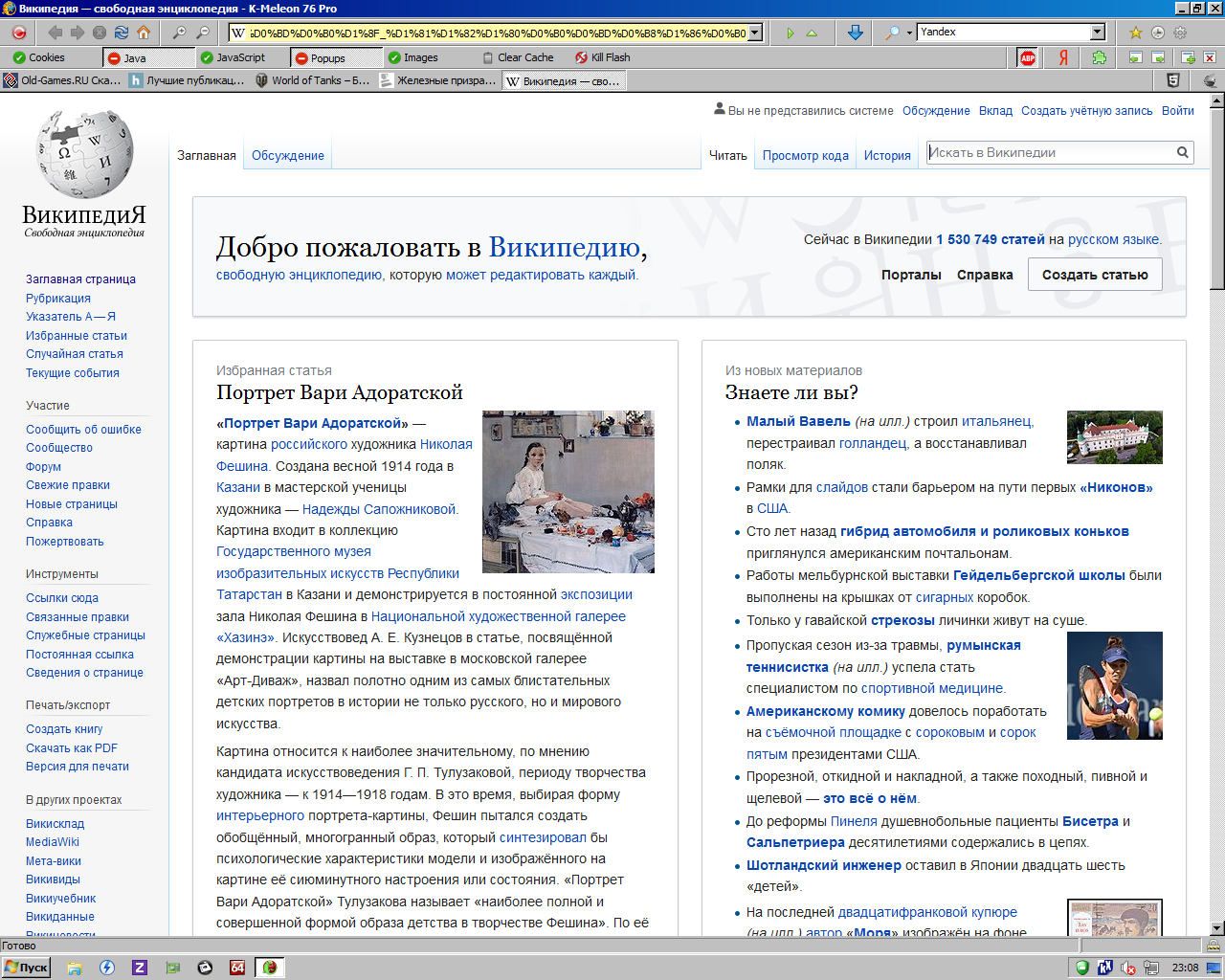Toggle the Images privacy button

(412, 57)
